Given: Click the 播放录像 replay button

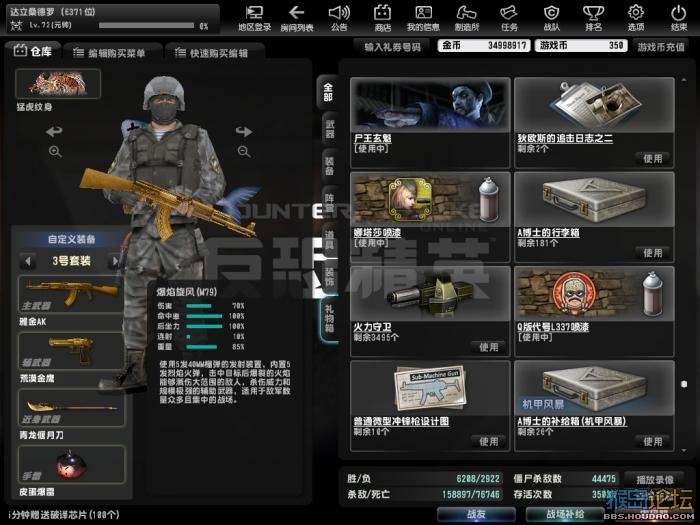Looking at the screenshot, I should [x=654, y=479].
